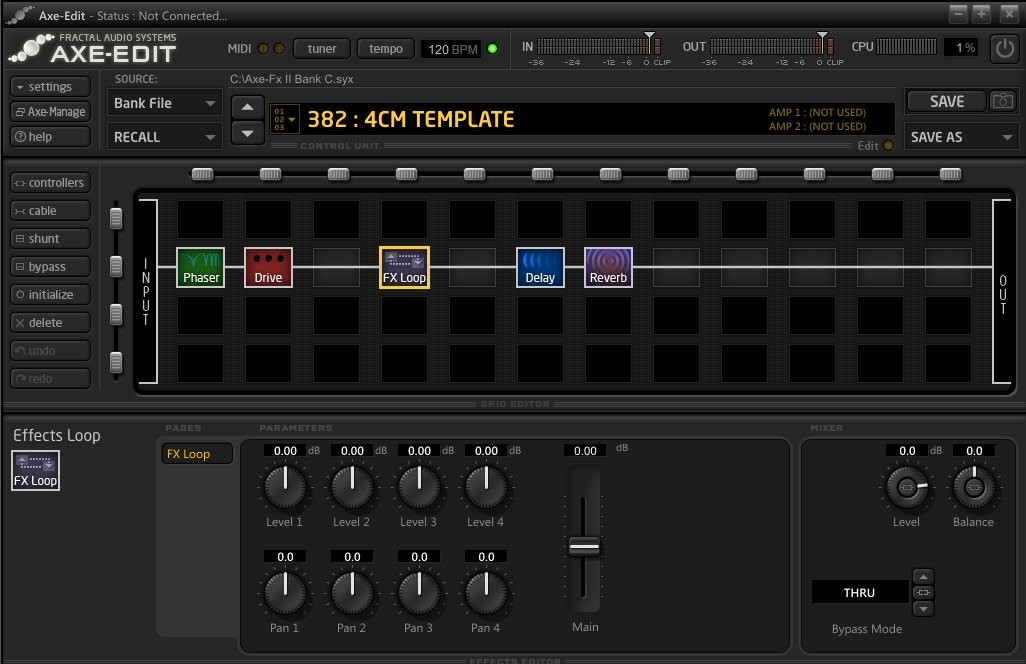Click the Pan 1 knob

(x=285, y=593)
